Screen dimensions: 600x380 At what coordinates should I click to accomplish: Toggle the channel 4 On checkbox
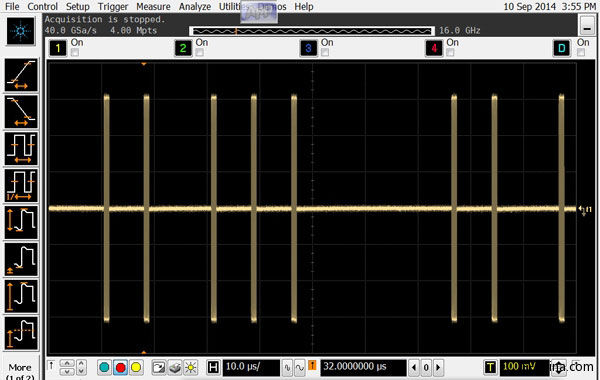click(450, 52)
